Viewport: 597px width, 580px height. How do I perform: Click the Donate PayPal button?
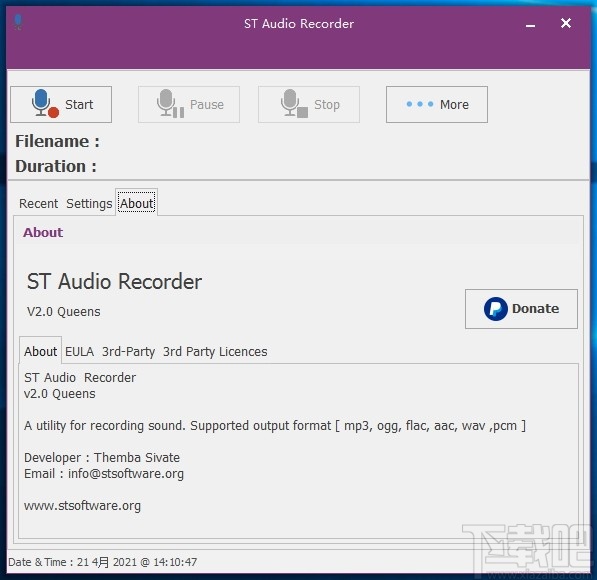(x=521, y=309)
